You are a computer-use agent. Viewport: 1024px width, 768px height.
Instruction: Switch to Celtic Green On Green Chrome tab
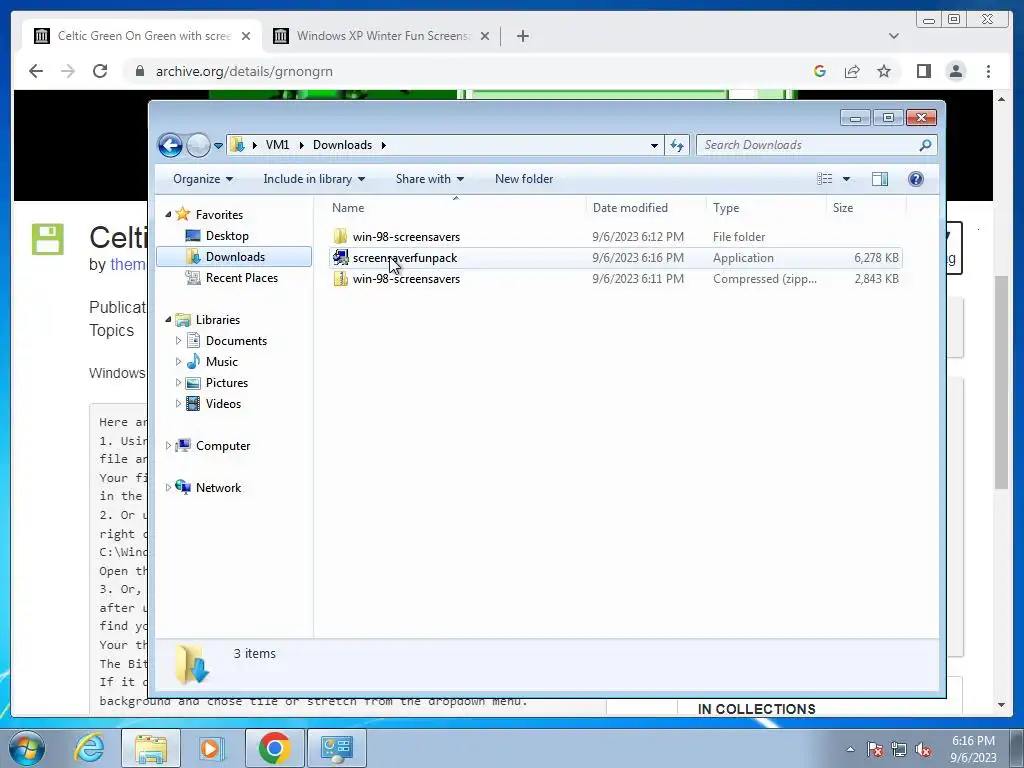[x=142, y=36]
